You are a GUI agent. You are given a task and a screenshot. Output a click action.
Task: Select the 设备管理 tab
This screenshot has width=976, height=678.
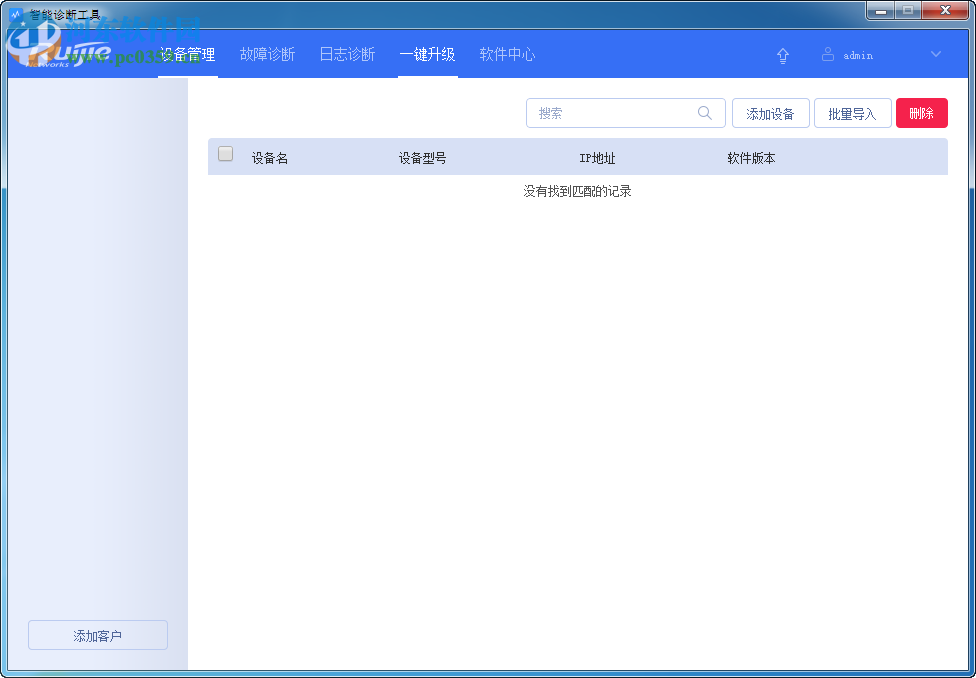pos(188,55)
